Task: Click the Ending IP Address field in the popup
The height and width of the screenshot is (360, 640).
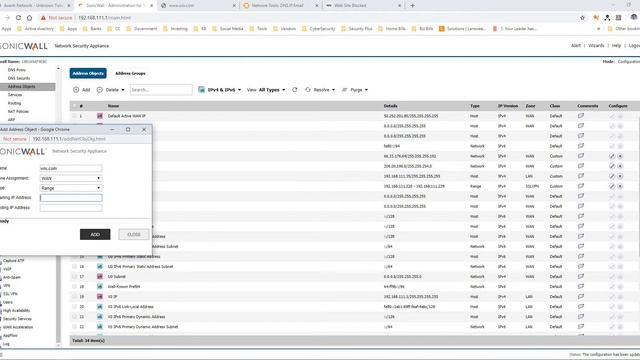Action: (x=71, y=208)
